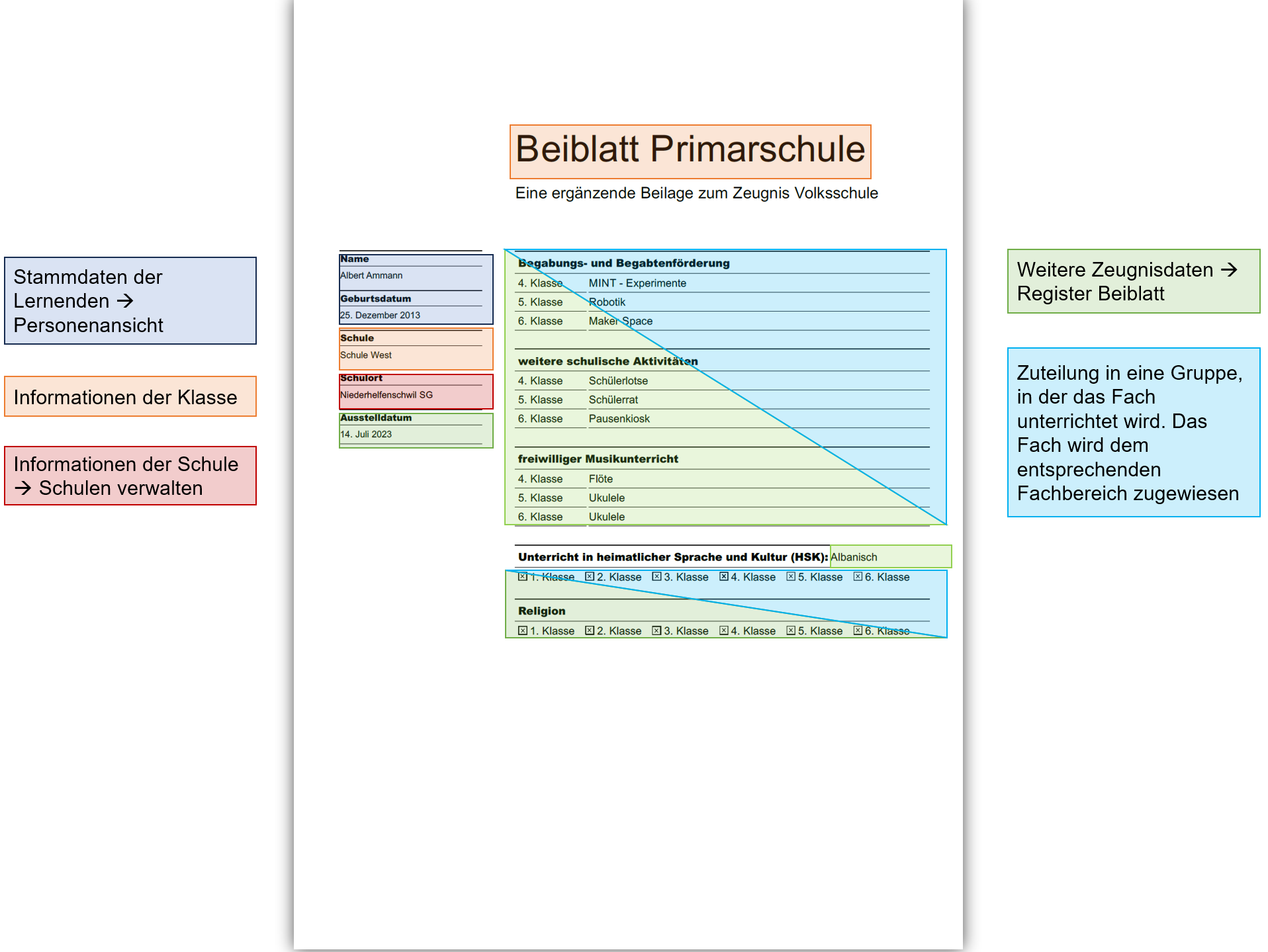
Task: Click the Name field label
Action: click(x=355, y=259)
